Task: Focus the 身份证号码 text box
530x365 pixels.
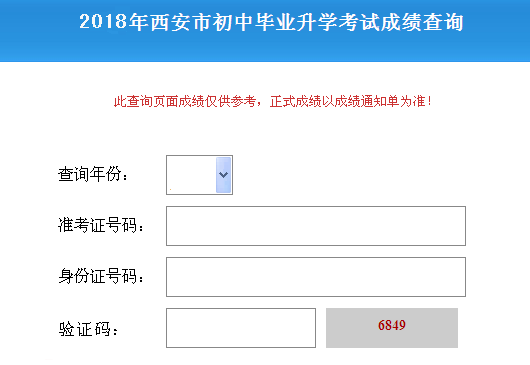Action: point(316,277)
